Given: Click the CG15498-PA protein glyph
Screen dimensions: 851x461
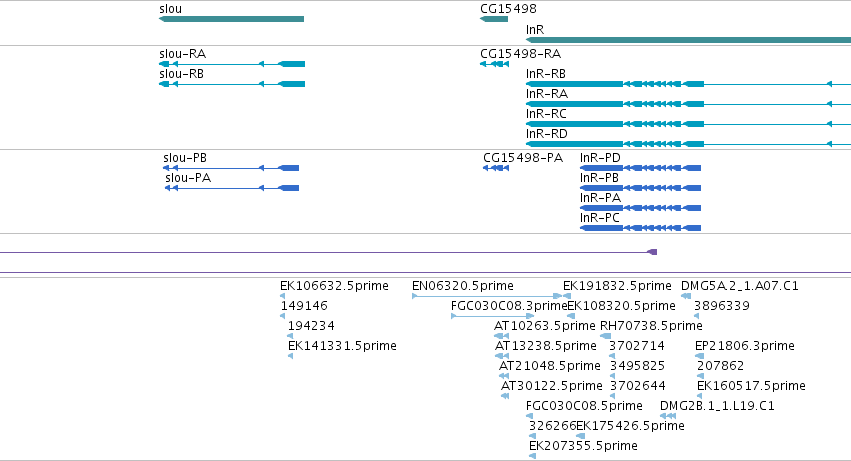Looking at the screenshot, I should (x=496, y=168).
